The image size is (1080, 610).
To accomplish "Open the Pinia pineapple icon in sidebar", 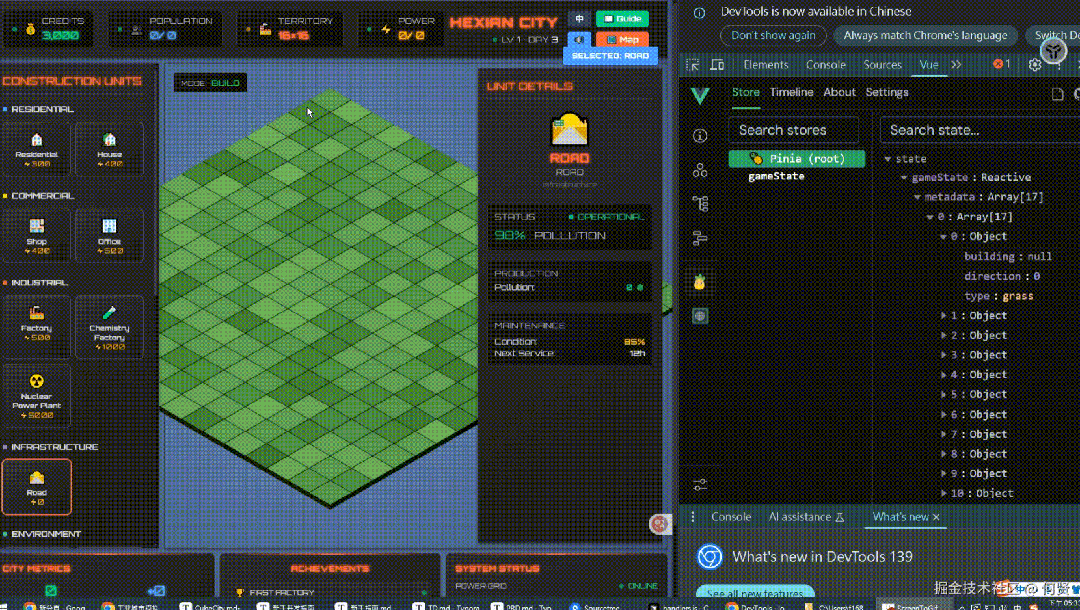I will 700,282.
